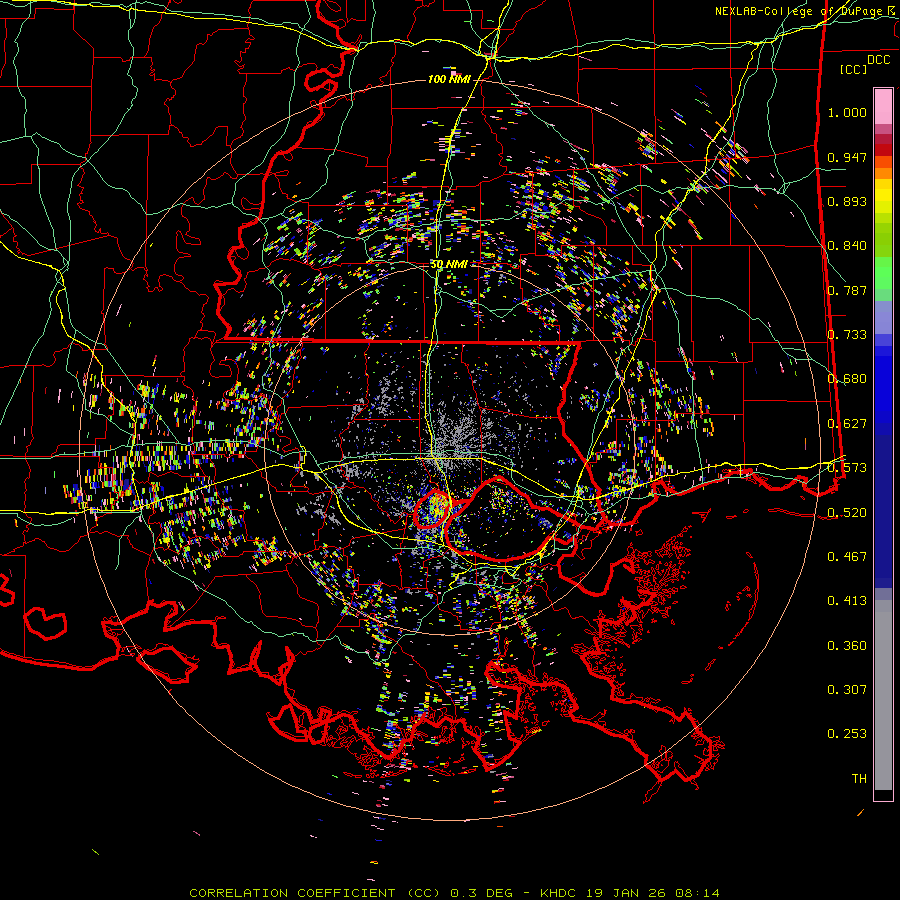
Task: Click the [CC] units label above color bar
Action: coord(853,69)
